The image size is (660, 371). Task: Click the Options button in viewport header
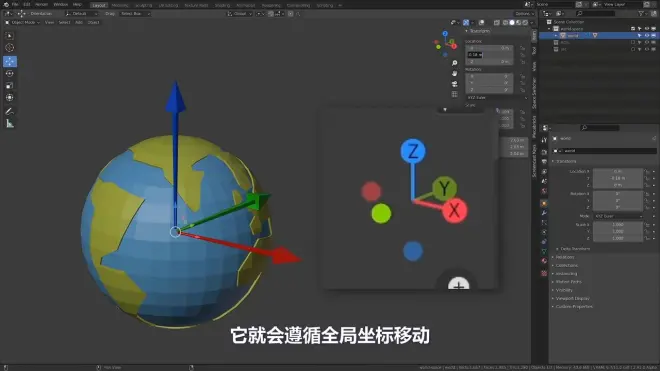click(x=524, y=13)
